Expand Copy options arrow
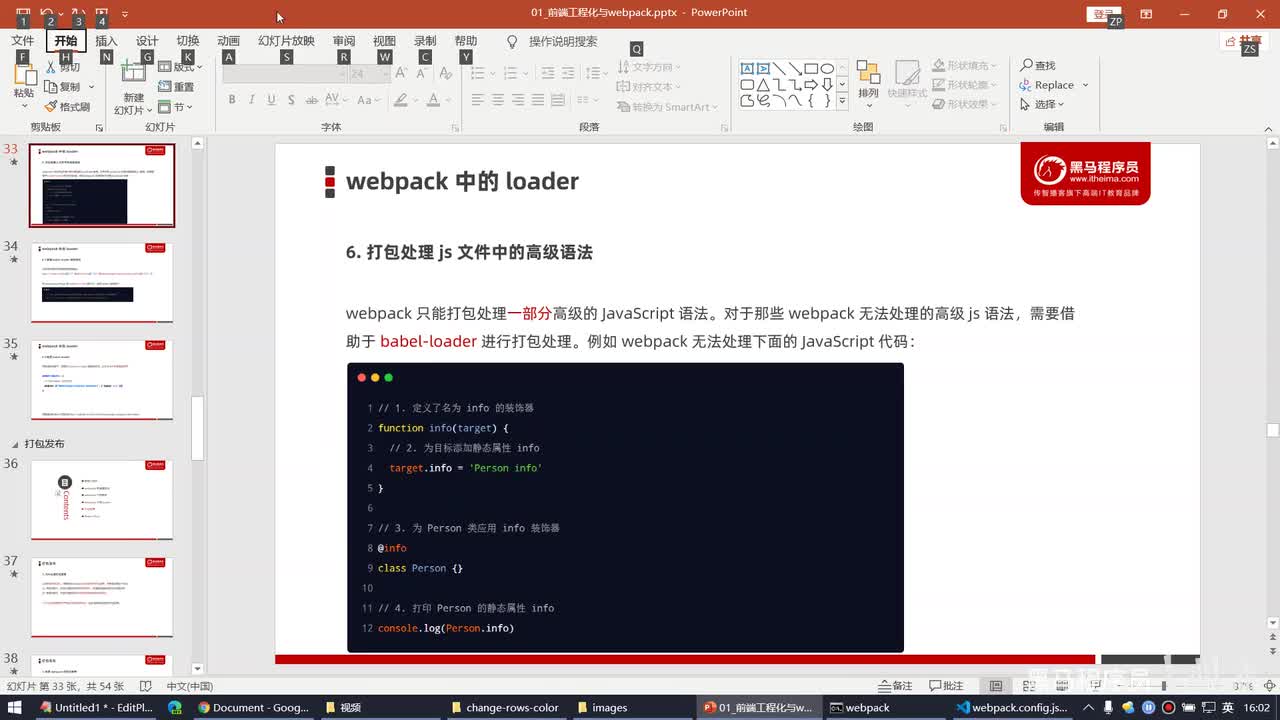This screenshot has height=720, width=1280. click(90, 87)
